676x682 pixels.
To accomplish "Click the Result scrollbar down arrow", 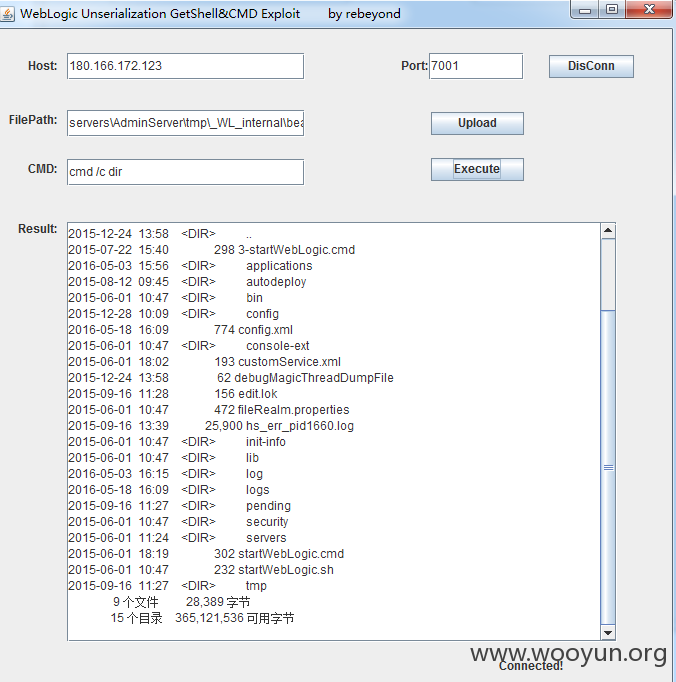I will (x=608, y=633).
